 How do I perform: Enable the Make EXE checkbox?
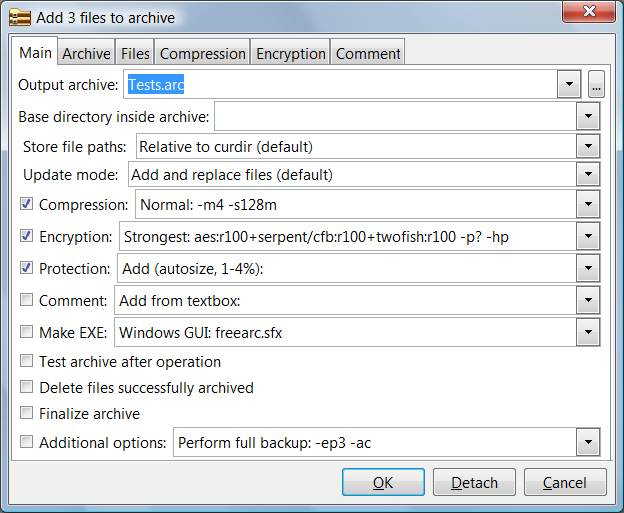(x=27, y=331)
